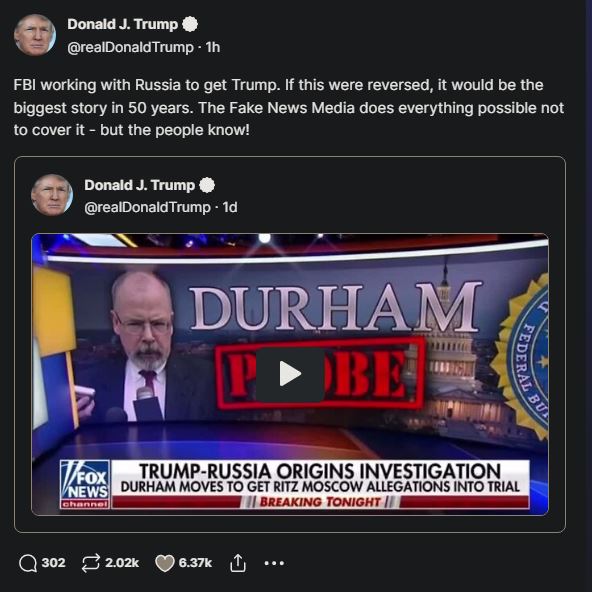Play the Durham Probe video
The width and height of the screenshot is (592, 592).
tap(290, 374)
